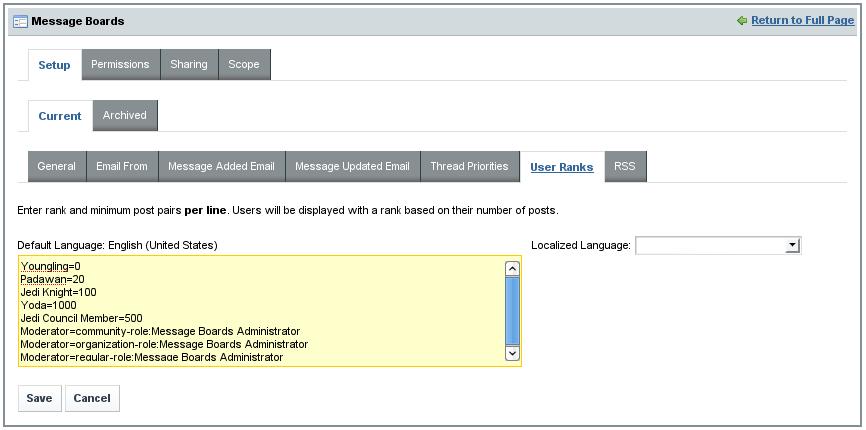Image resolution: width=866 pixels, height=430 pixels.
Task: Open the Return to Full Page link
Action: (x=802, y=20)
